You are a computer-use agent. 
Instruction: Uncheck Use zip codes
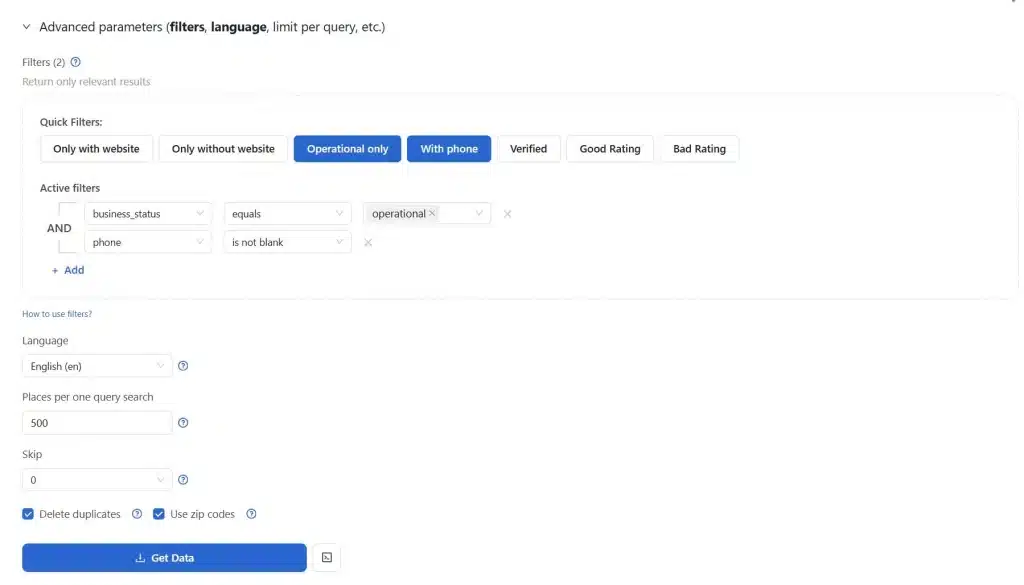(x=159, y=514)
